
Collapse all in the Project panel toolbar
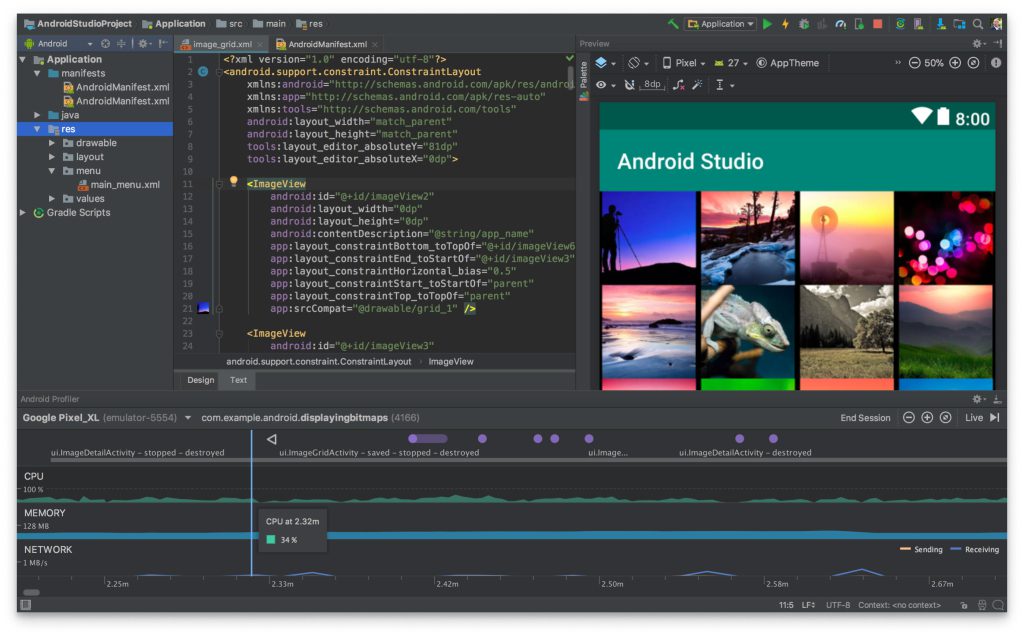[x=121, y=44]
